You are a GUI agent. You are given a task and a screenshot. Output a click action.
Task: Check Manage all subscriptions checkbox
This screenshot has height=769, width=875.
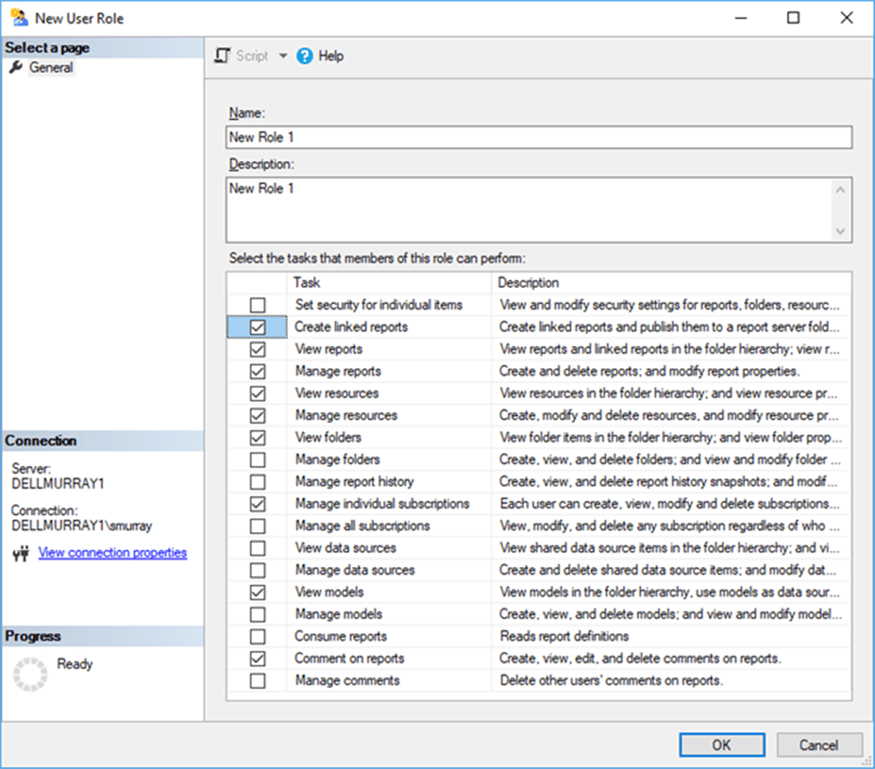(257, 526)
